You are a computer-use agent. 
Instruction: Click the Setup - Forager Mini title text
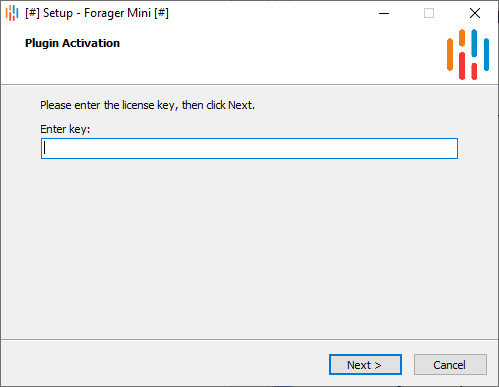pyautogui.click(x=97, y=13)
